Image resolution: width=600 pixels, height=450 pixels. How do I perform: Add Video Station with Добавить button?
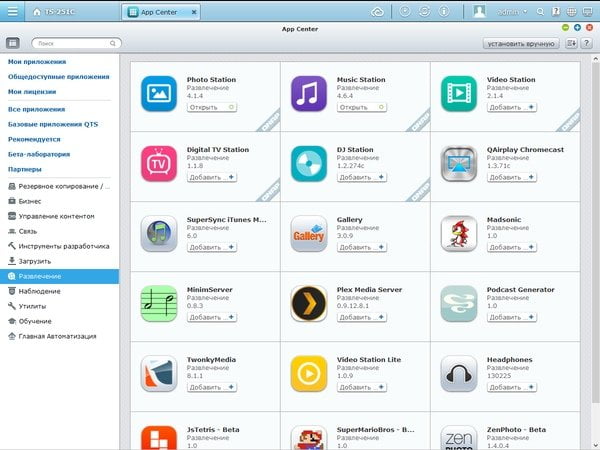click(x=512, y=107)
